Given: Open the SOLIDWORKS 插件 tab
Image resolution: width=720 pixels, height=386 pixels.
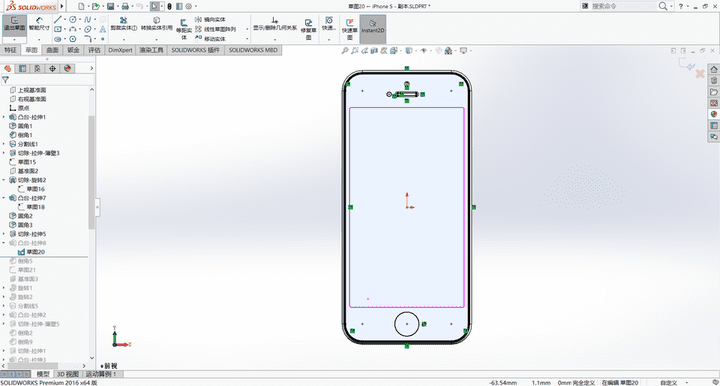Looking at the screenshot, I should [196, 50].
